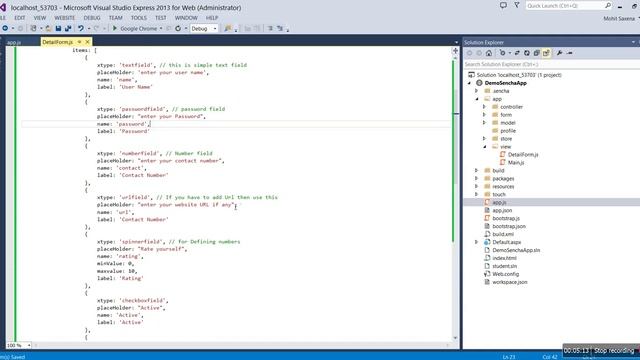640x360 pixels.
Task: Expand the controller folder
Action: click(484, 107)
